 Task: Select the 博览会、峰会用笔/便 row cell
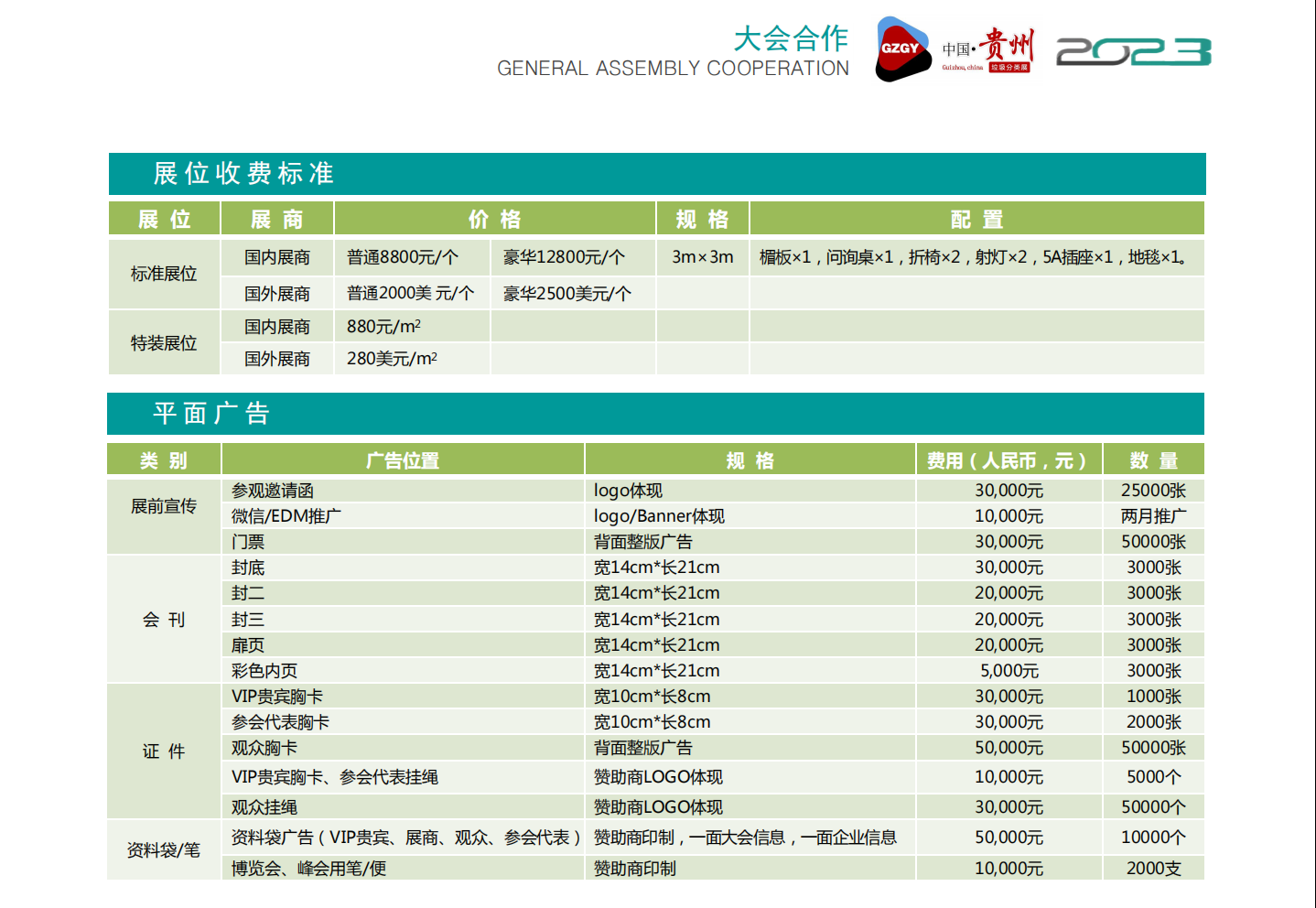pyautogui.click(x=308, y=868)
